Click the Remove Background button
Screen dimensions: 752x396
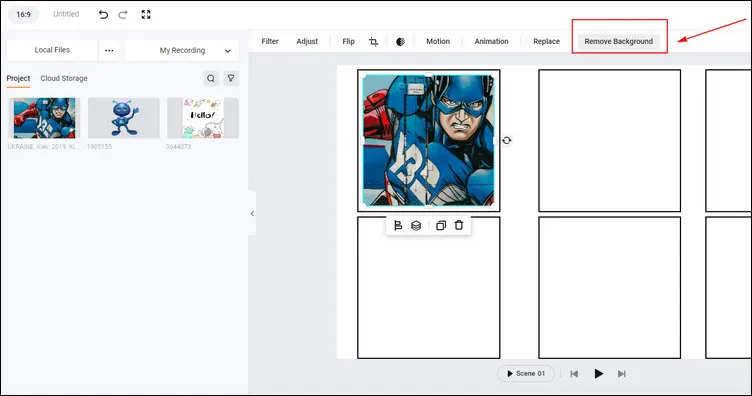coord(619,41)
